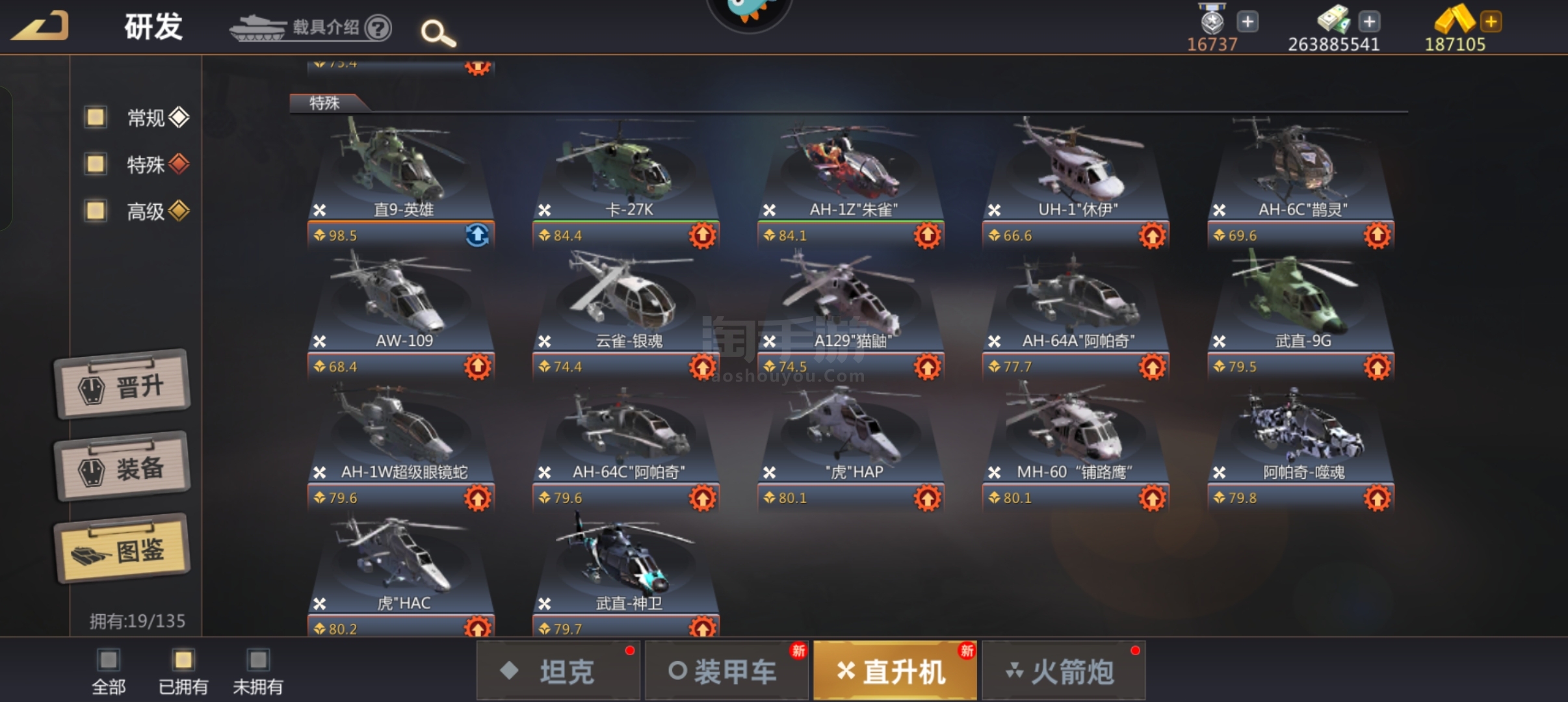Open the search magnifier icon
This screenshot has height=702, width=1568.
pyautogui.click(x=438, y=33)
